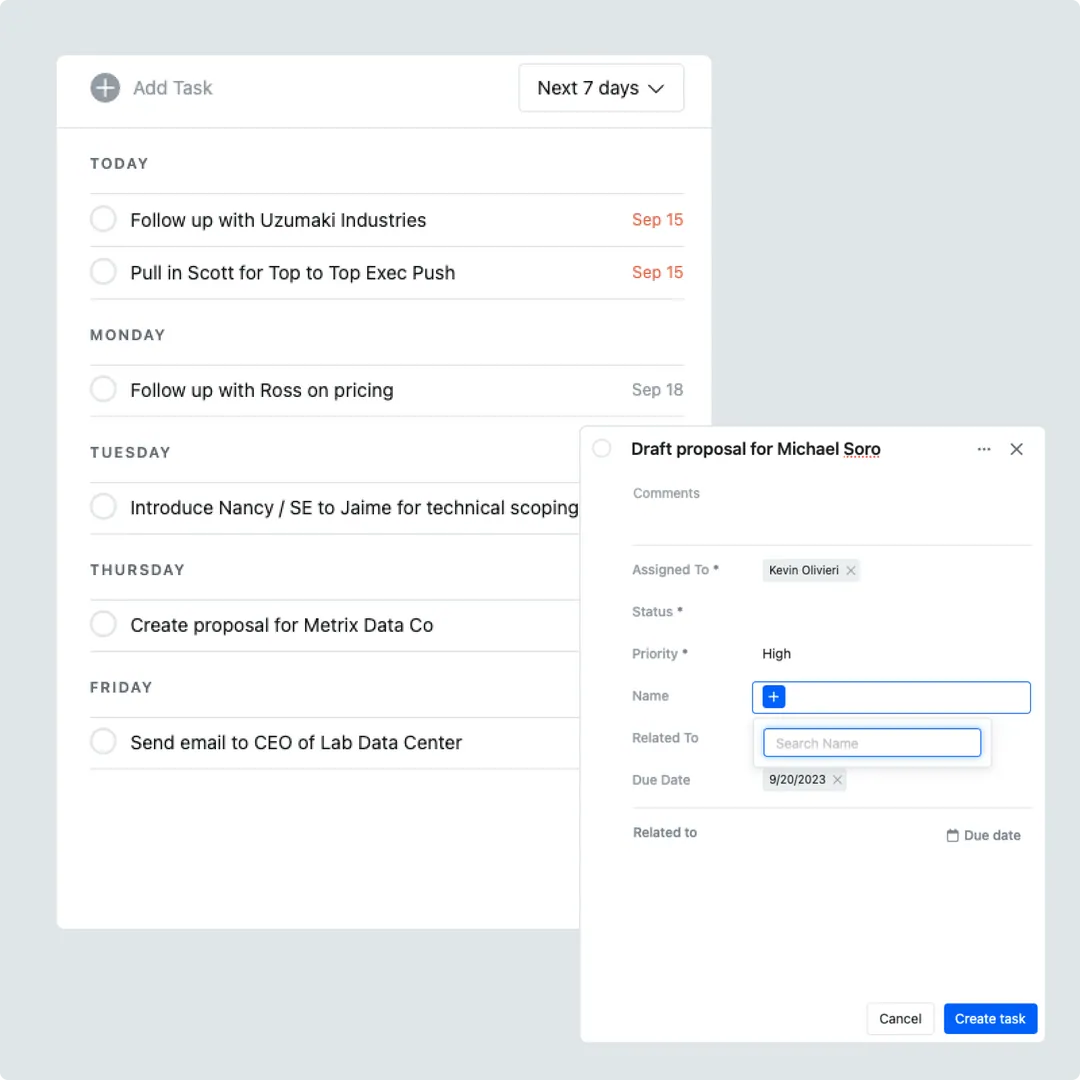Click Sep 15 date on Uzumaki task
Viewport: 1080px width, 1080px height.
pyautogui.click(x=657, y=220)
